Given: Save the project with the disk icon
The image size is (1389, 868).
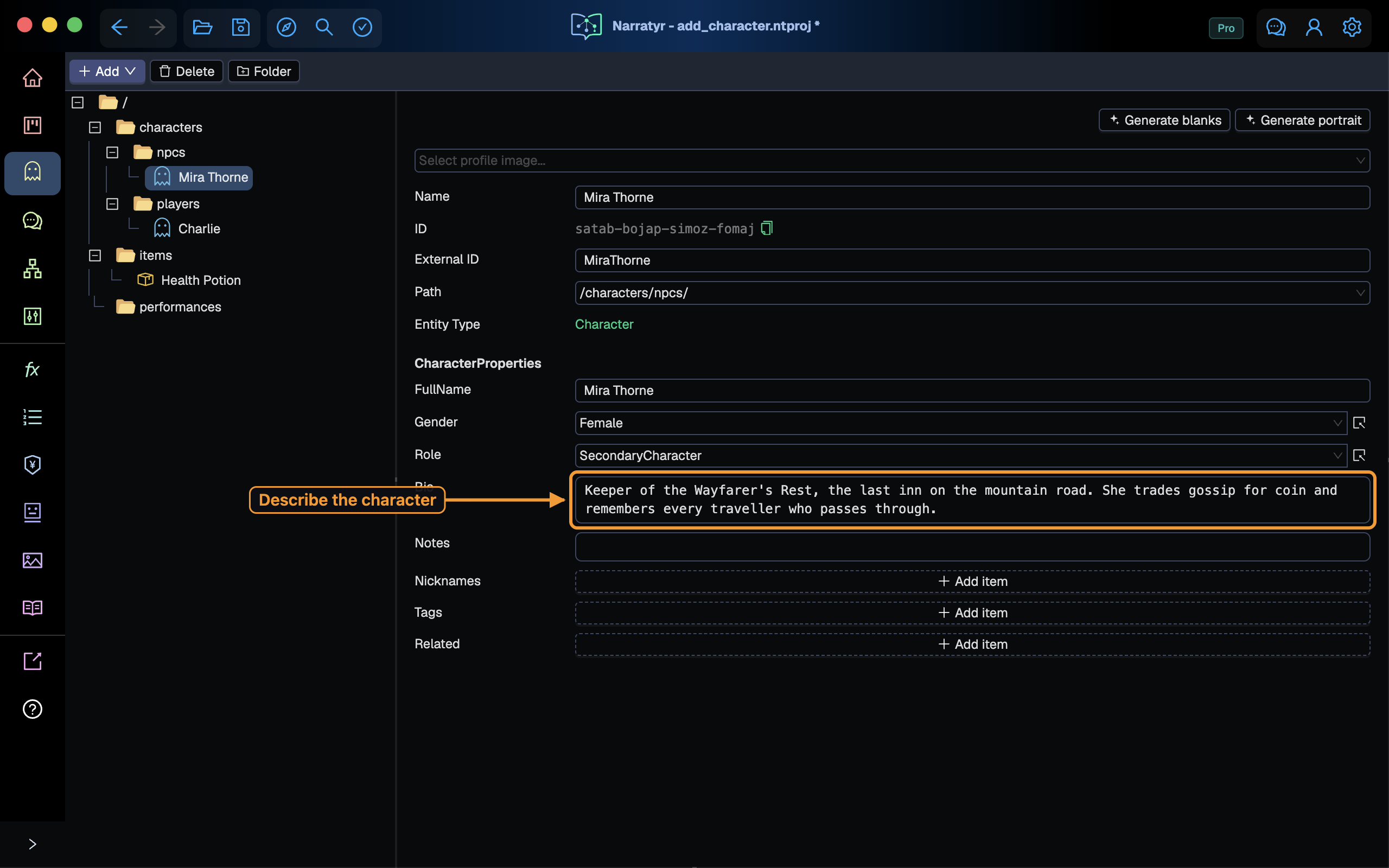Looking at the screenshot, I should [x=240, y=27].
